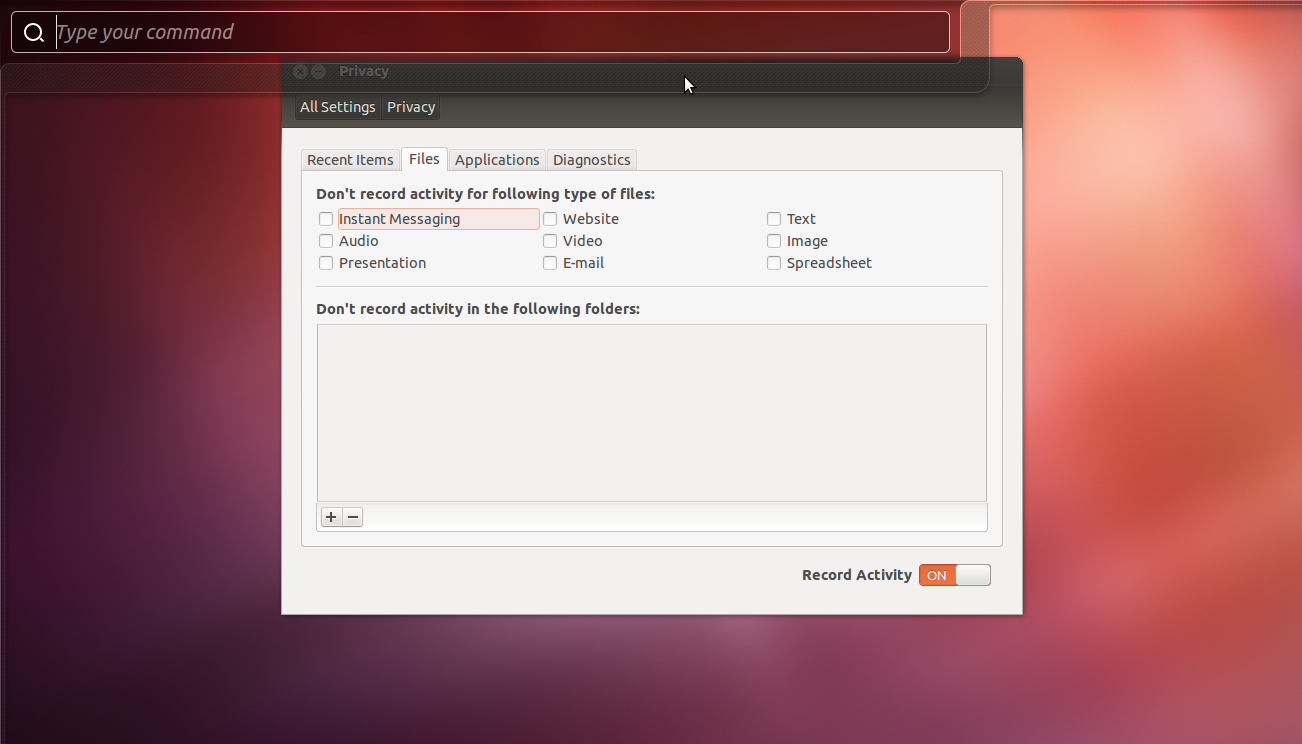Tick the Image checkbox
This screenshot has width=1302, height=744.
pyautogui.click(x=774, y=241)
